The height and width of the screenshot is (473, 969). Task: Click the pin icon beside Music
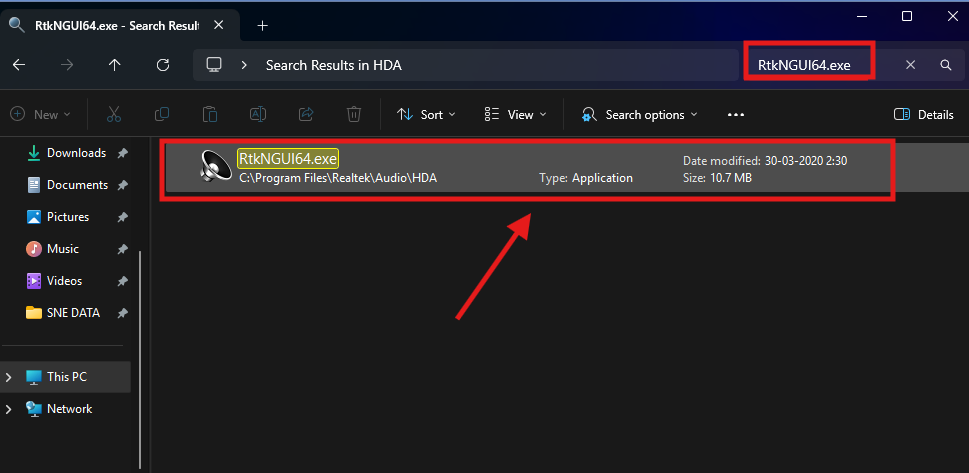[123, 249]
